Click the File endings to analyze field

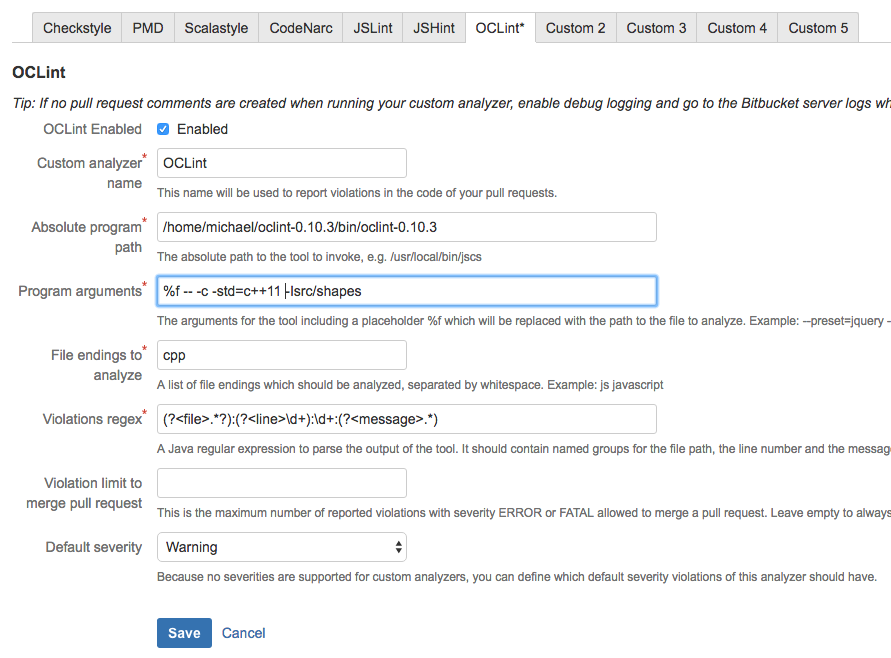(x=281, y=355)
